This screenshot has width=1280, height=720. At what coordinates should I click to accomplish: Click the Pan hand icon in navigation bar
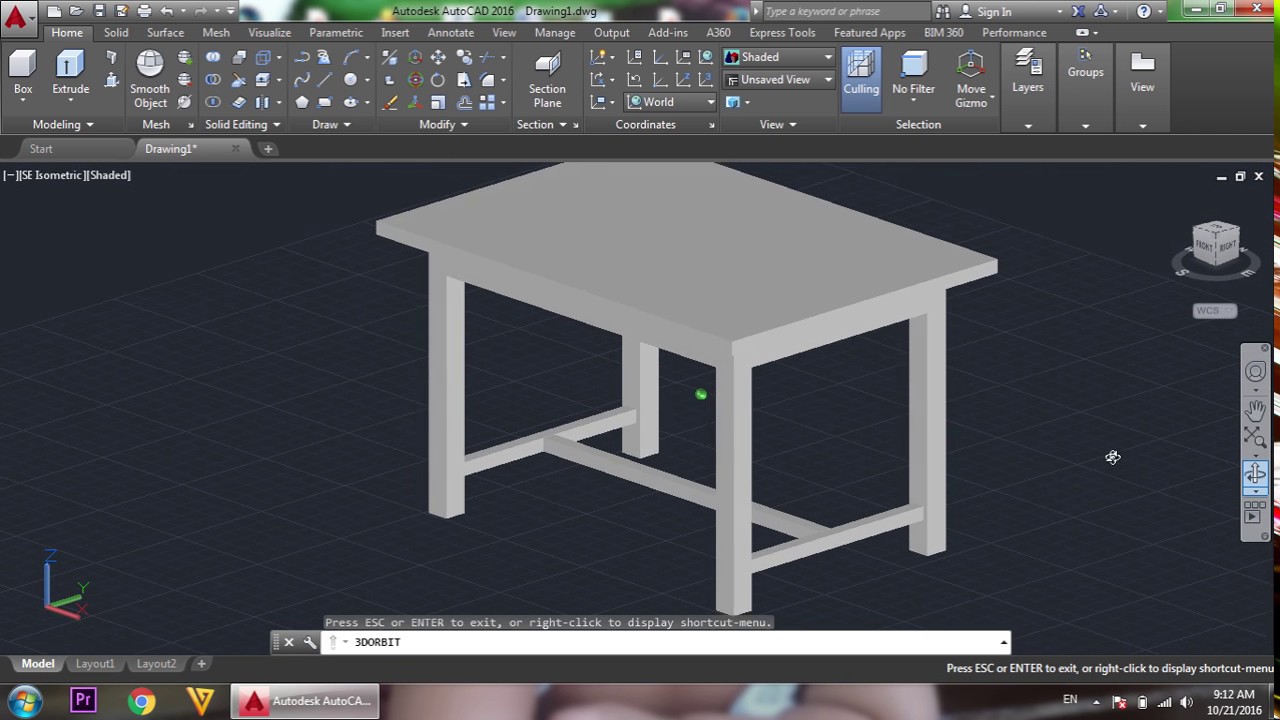click(x=1255, y=410)
